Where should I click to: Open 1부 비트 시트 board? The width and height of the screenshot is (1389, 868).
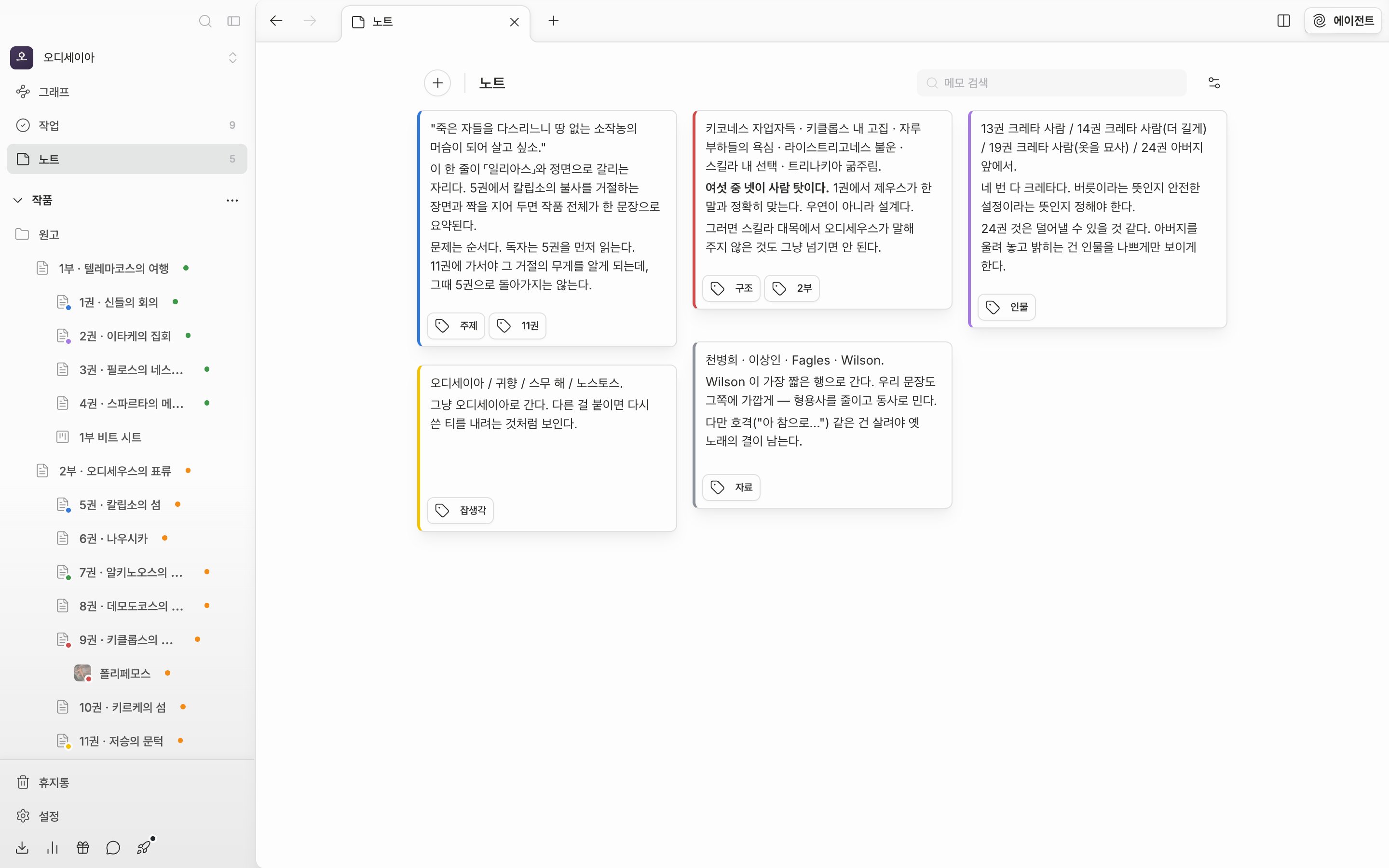[x=127, y=437]
